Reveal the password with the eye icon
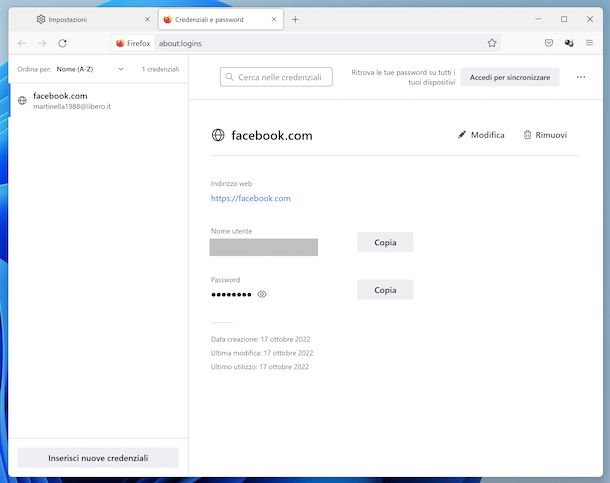The image size is (610, 483). coord(262,294)
